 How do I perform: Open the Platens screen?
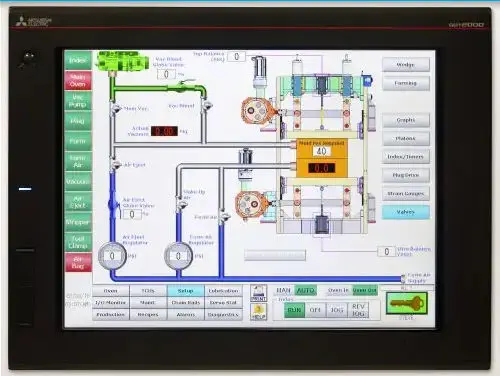coord(406,138)
